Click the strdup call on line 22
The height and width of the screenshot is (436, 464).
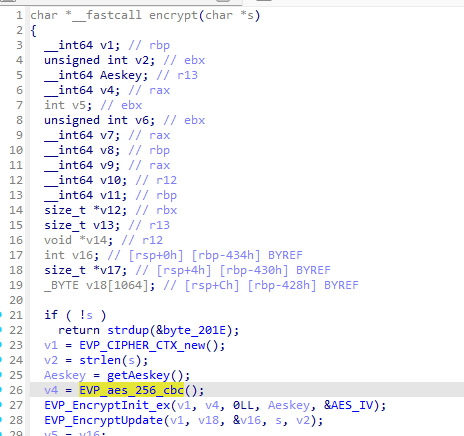pos(128,330)
